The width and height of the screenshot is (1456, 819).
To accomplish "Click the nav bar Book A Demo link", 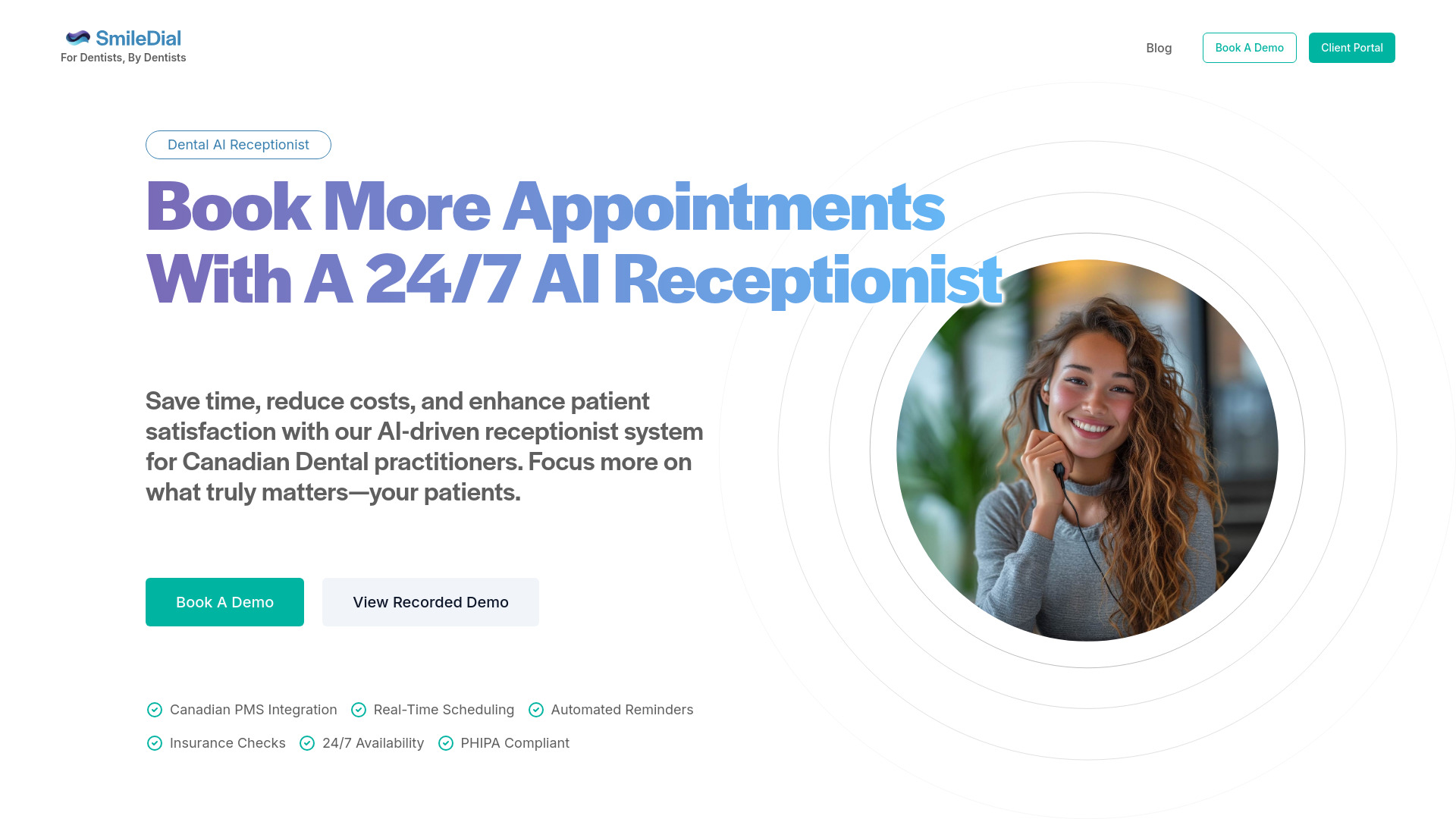I will (x=1249, y=47).
